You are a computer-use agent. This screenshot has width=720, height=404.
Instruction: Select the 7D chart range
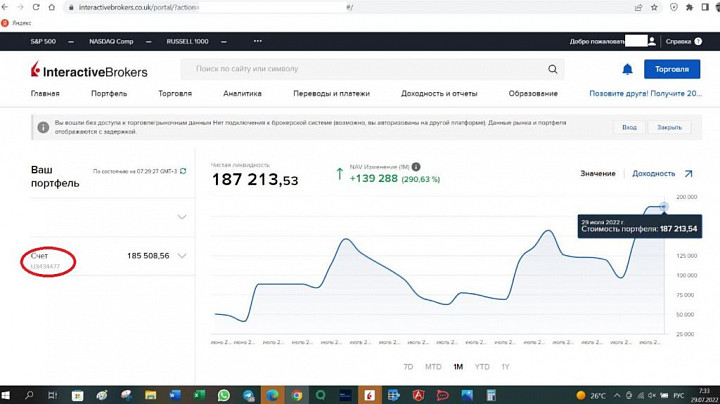[x=408, y=366]
